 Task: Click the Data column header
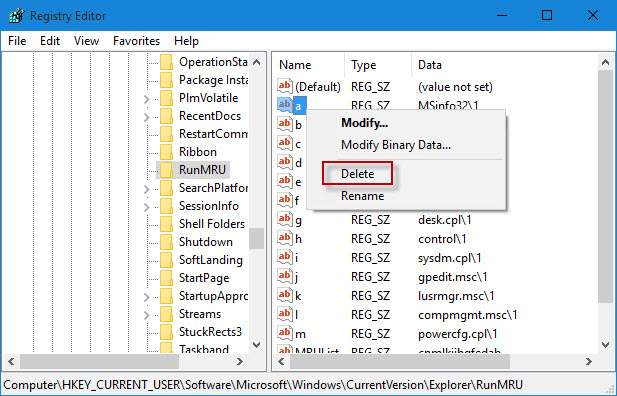click(x=430, y=65)
